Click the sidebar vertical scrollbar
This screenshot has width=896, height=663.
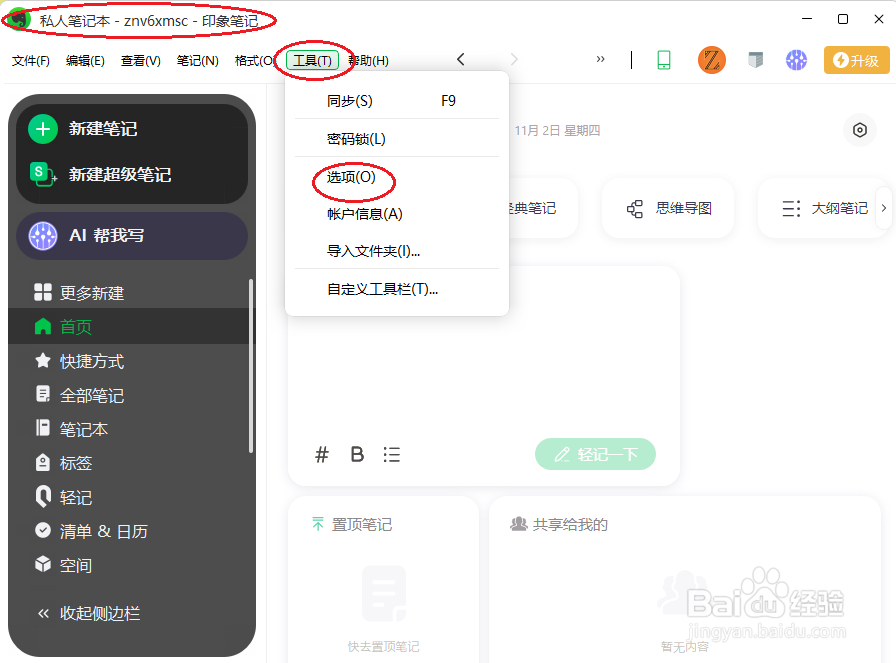tap(250, 366)
